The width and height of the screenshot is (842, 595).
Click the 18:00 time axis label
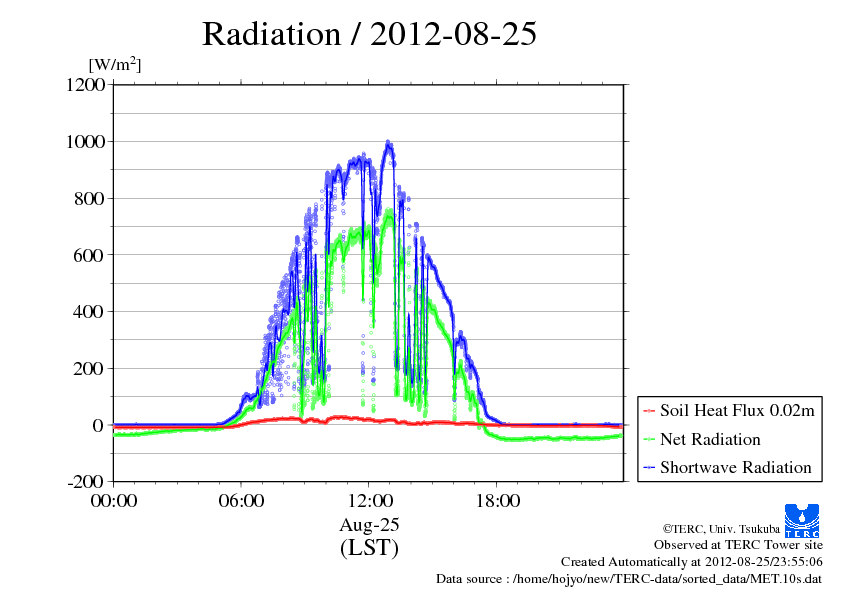pyautogui.click(x=497, y=501)
